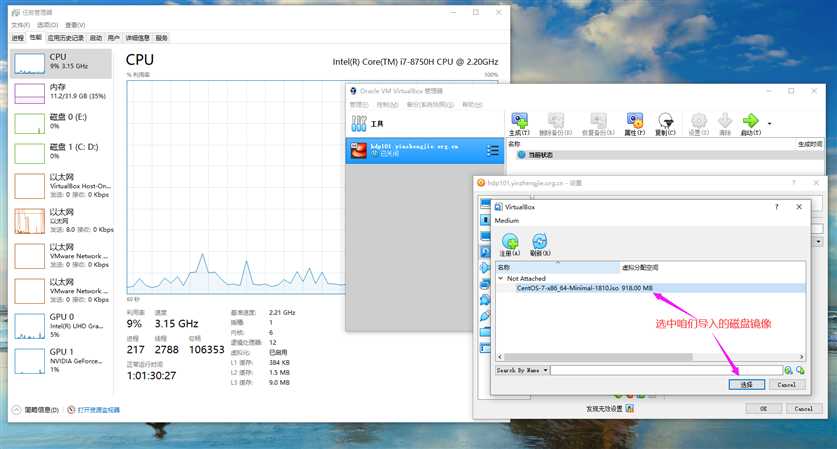This screenshot has width=837, height=449.
Task: Click OK in the settings window
Action: 763,408
